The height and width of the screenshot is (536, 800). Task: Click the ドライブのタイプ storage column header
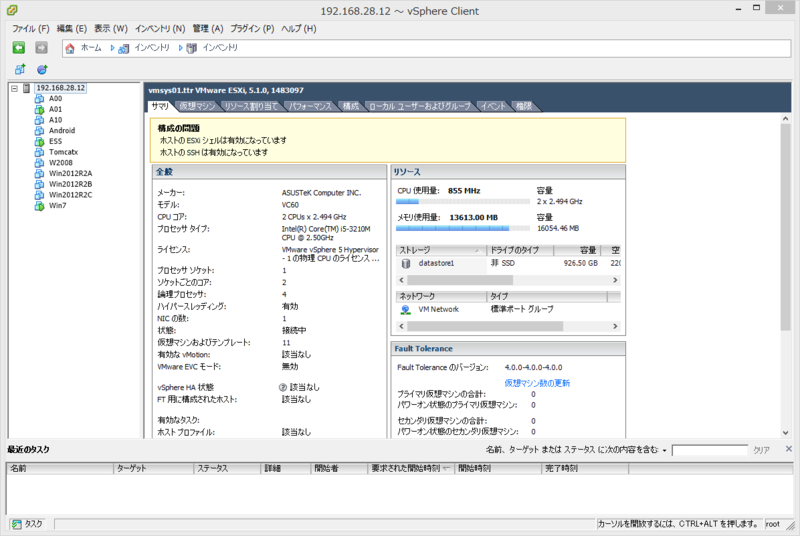520,250
